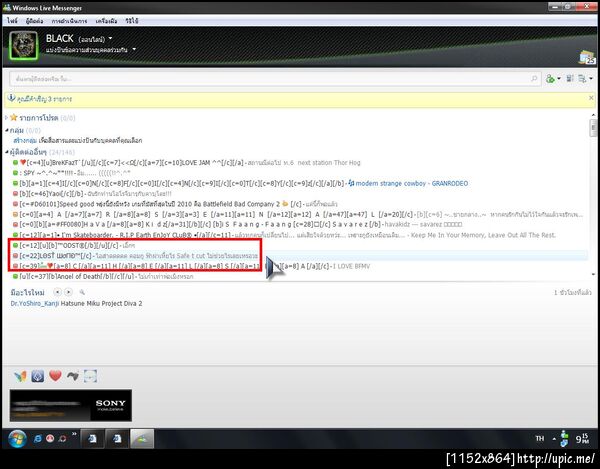Select contact CHELSEA I LOVE BFMV
The height and width of the screenshot is (469, 600).
click(x=191, y=266)
